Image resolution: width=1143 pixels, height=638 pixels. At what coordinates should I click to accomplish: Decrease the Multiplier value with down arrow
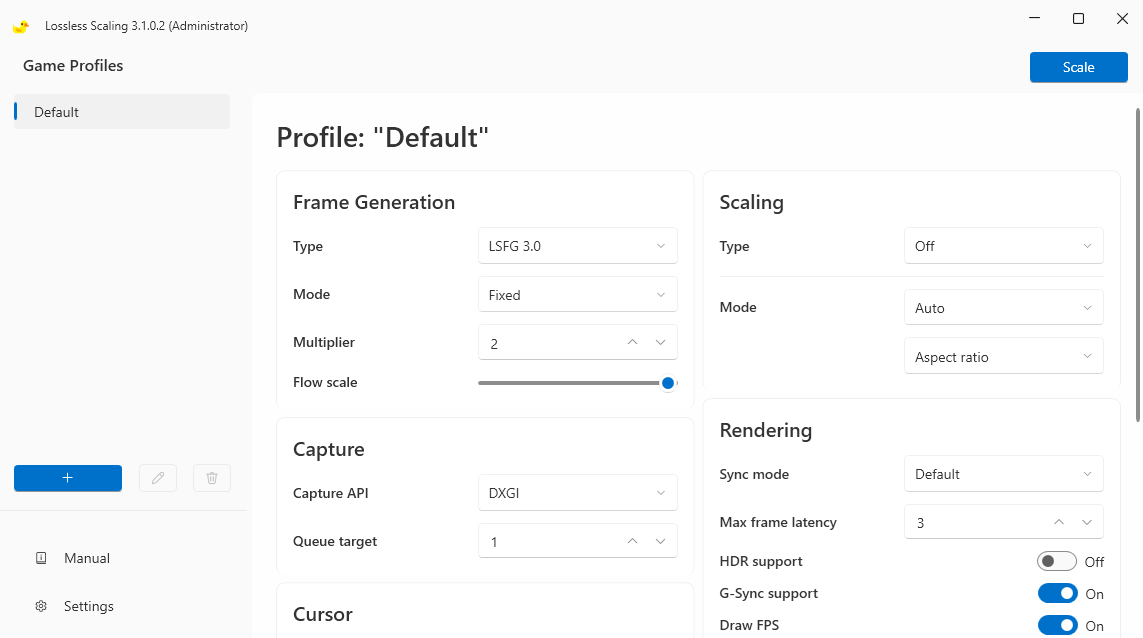click(660, 343)
